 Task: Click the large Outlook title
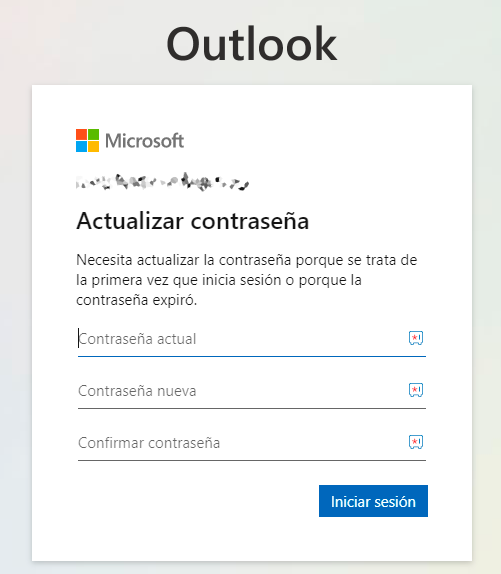(x=251, y=45)
